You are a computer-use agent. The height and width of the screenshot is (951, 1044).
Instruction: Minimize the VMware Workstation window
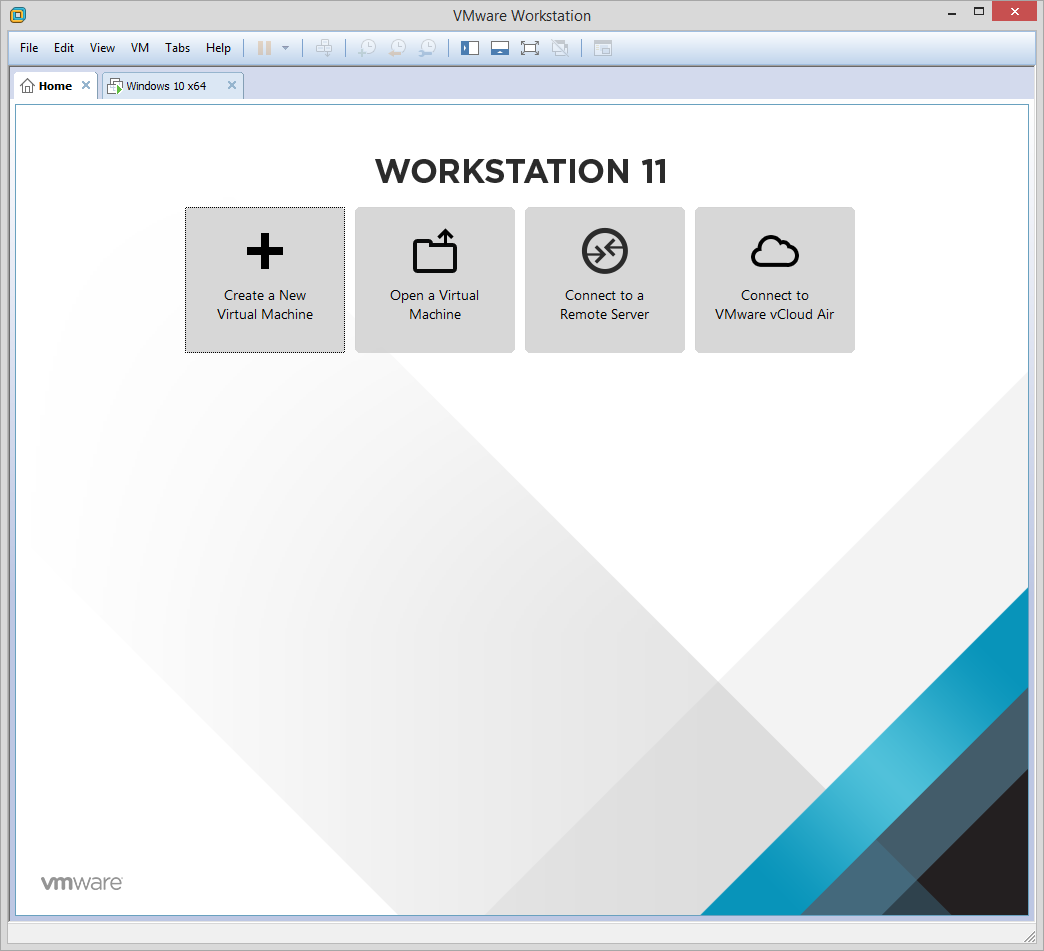[952, 12]
